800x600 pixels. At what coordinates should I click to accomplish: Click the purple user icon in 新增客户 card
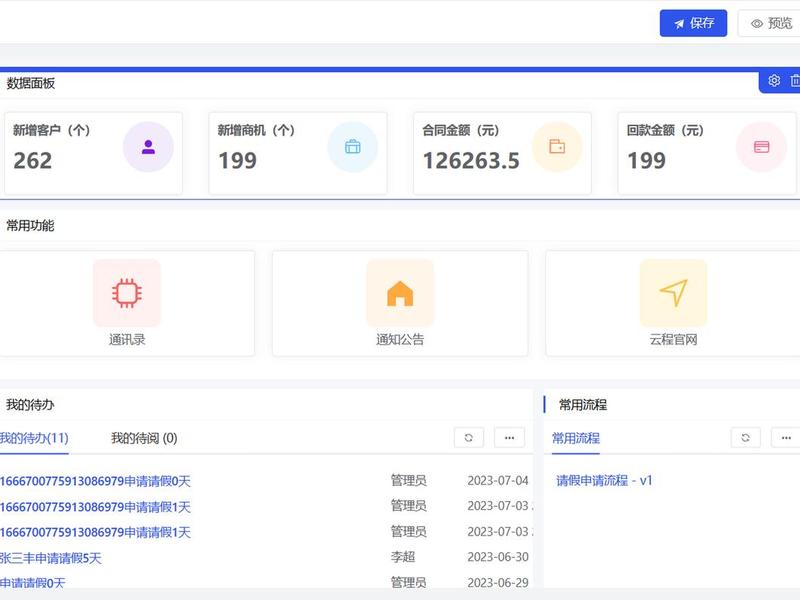click(x=148, y=147)
